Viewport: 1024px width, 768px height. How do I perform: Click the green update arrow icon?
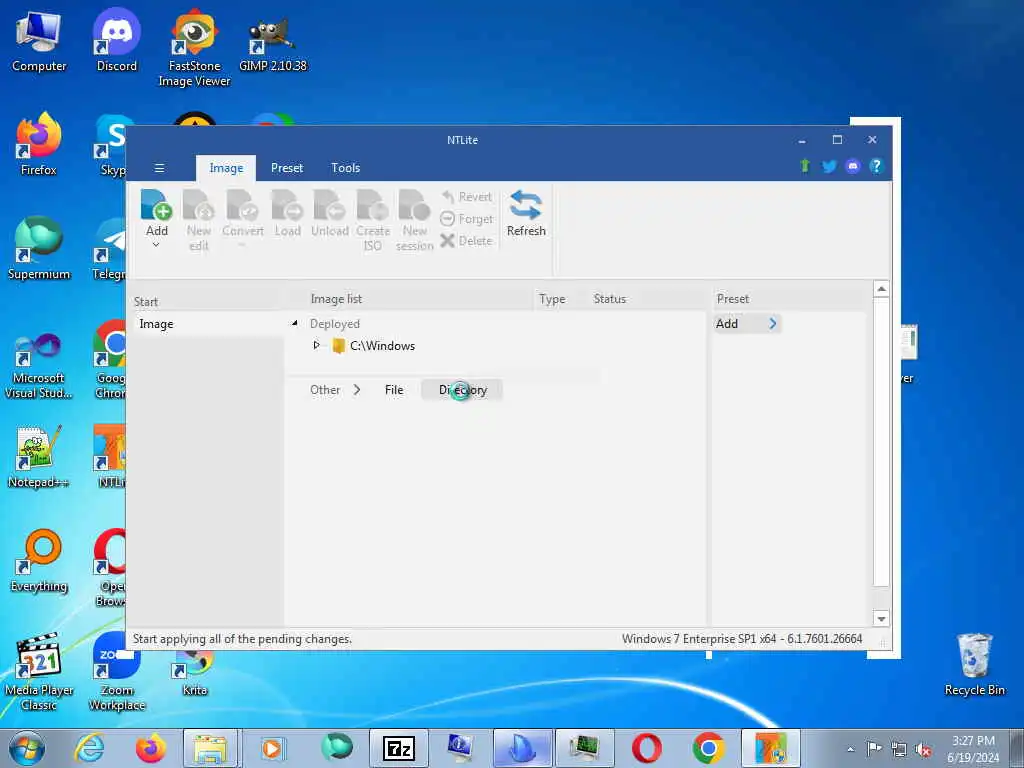805,166
